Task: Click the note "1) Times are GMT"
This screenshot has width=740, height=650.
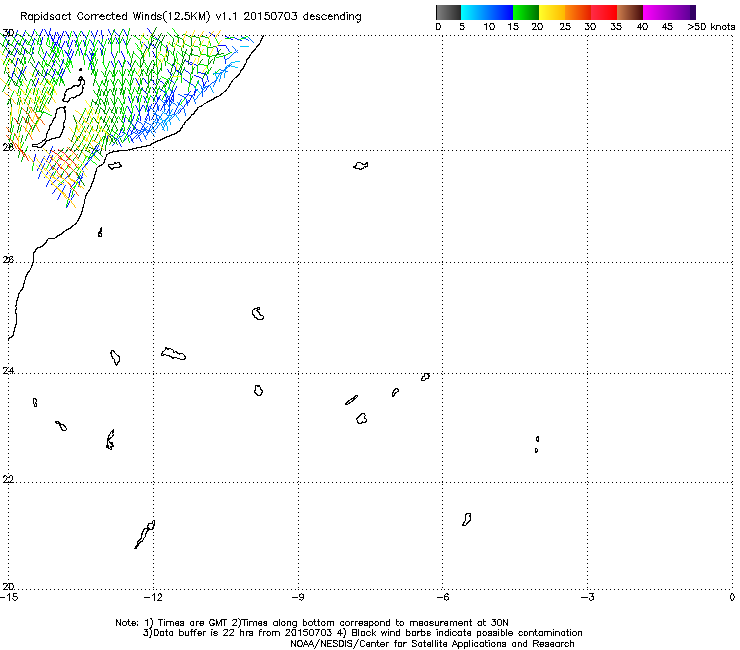Action: point(186,623)
